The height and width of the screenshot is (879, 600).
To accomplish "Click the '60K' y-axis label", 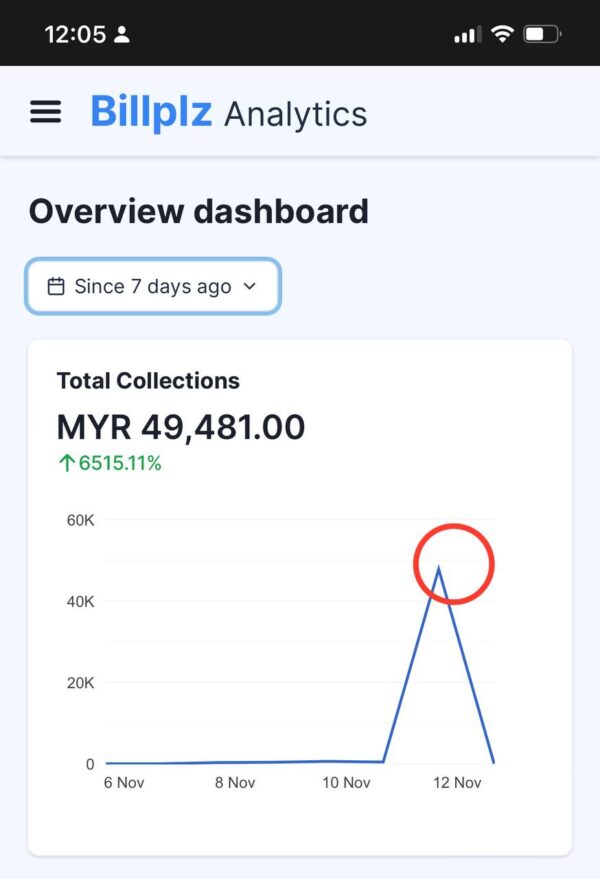I will (x=80, y=520).
